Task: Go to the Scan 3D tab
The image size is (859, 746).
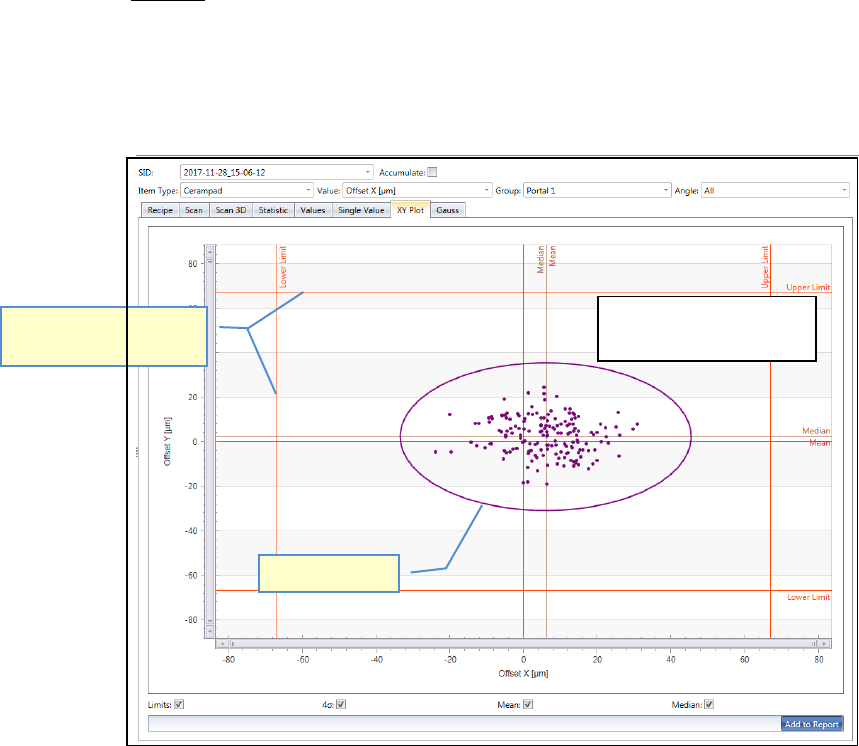Action: tap(231, 210)
